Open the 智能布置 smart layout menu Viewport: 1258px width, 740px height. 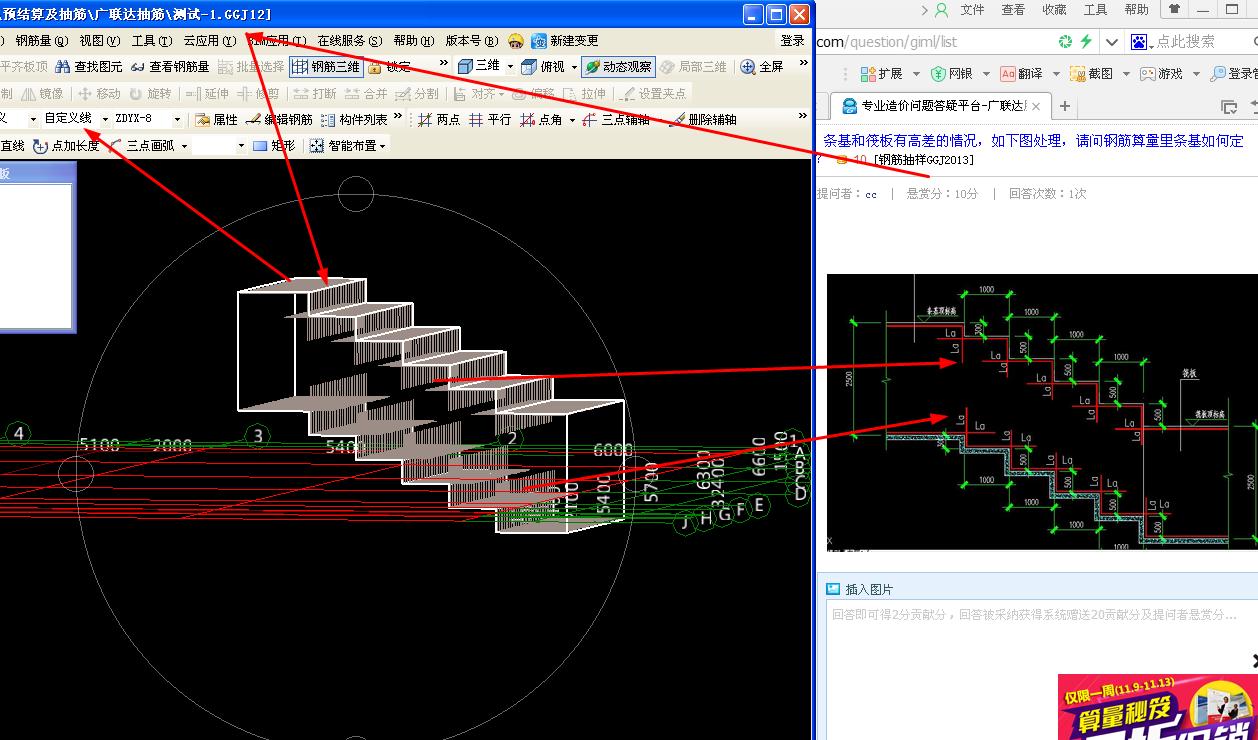pos(347,145)
